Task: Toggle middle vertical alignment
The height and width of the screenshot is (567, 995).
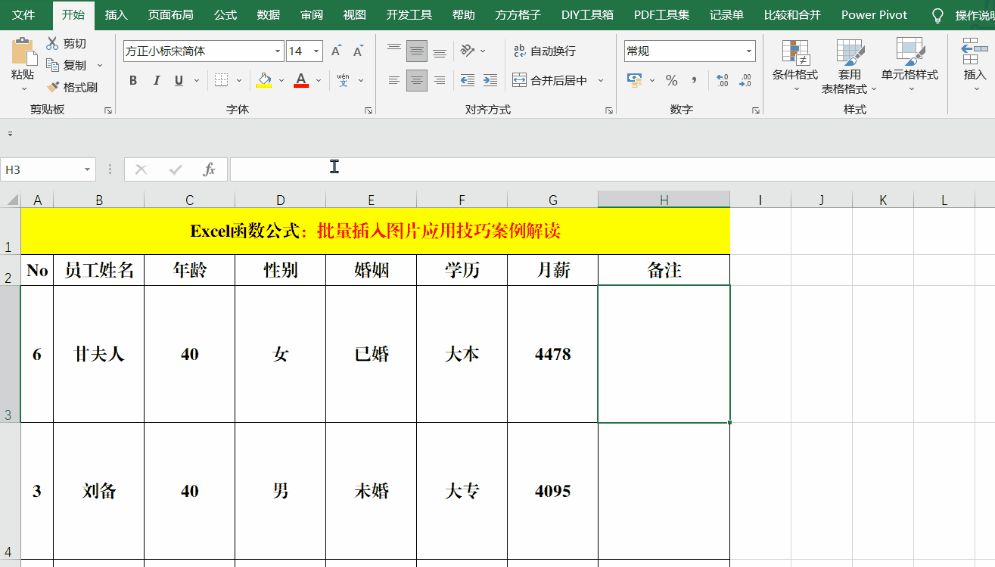Action: [416, 51]
